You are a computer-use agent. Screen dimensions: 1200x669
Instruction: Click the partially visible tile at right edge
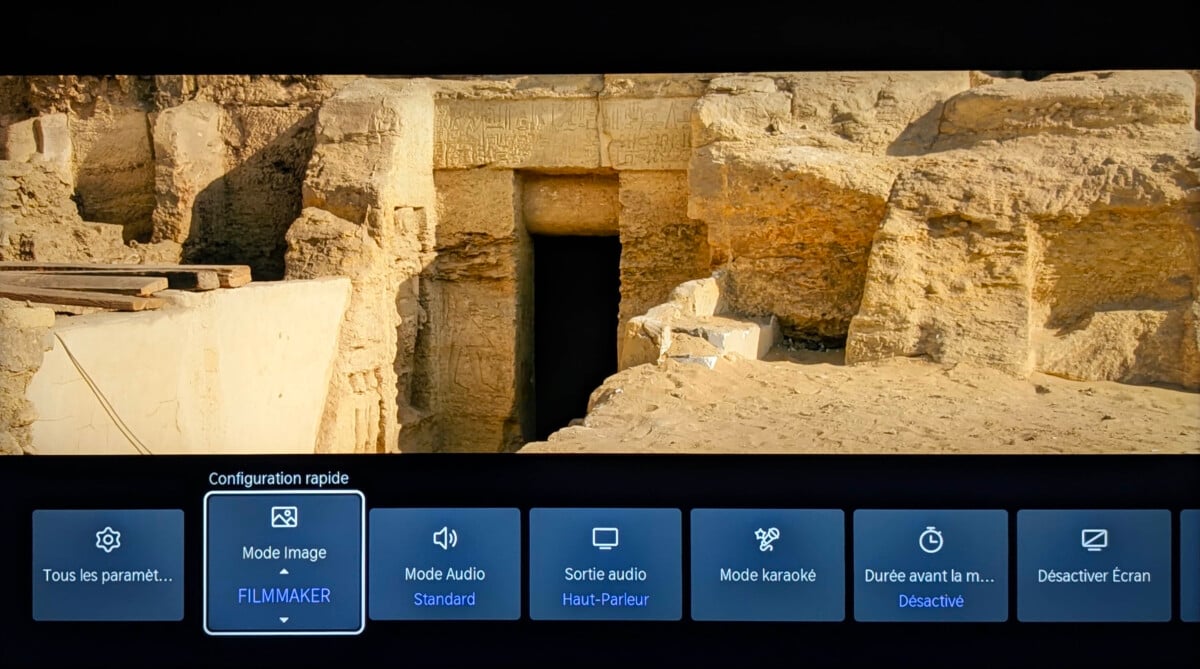point(1190,565)
